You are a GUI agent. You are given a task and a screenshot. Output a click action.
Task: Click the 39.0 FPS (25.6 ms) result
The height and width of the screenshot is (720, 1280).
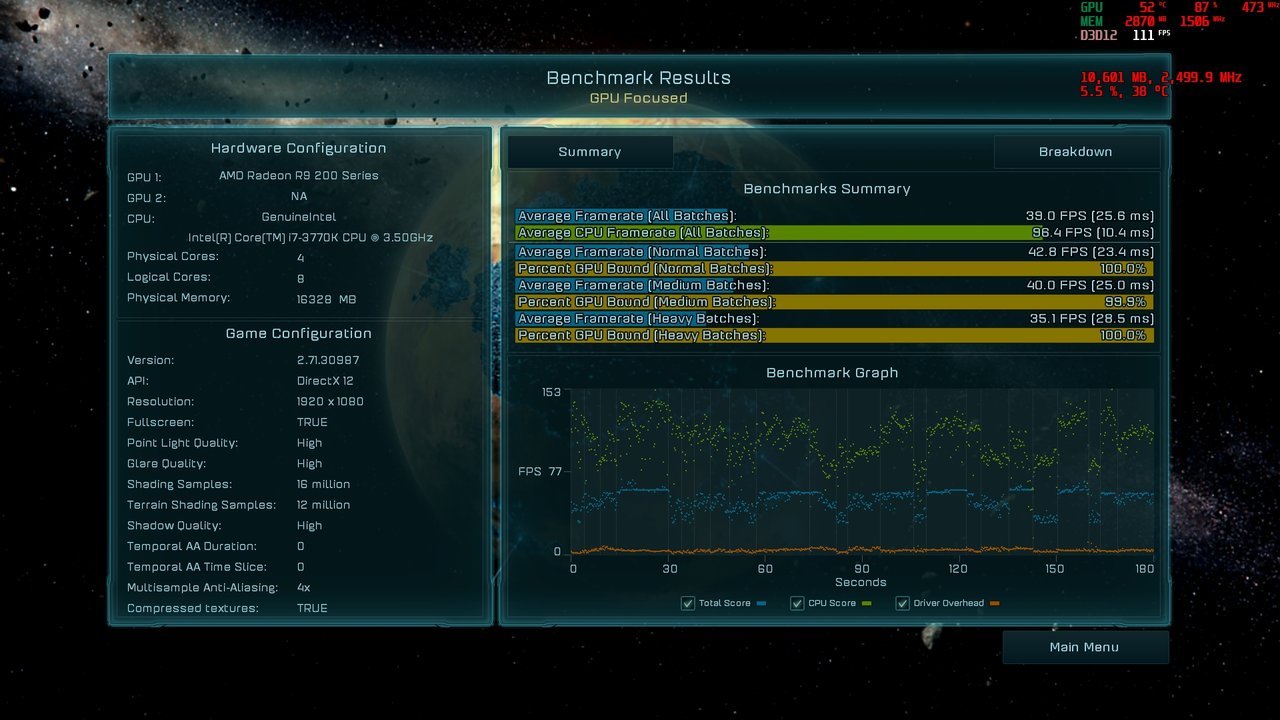[x=1089, y=216]
